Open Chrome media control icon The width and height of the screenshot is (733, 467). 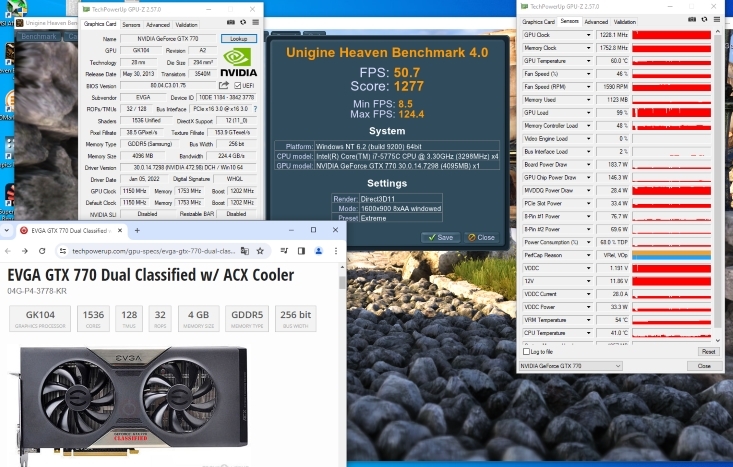284,251
